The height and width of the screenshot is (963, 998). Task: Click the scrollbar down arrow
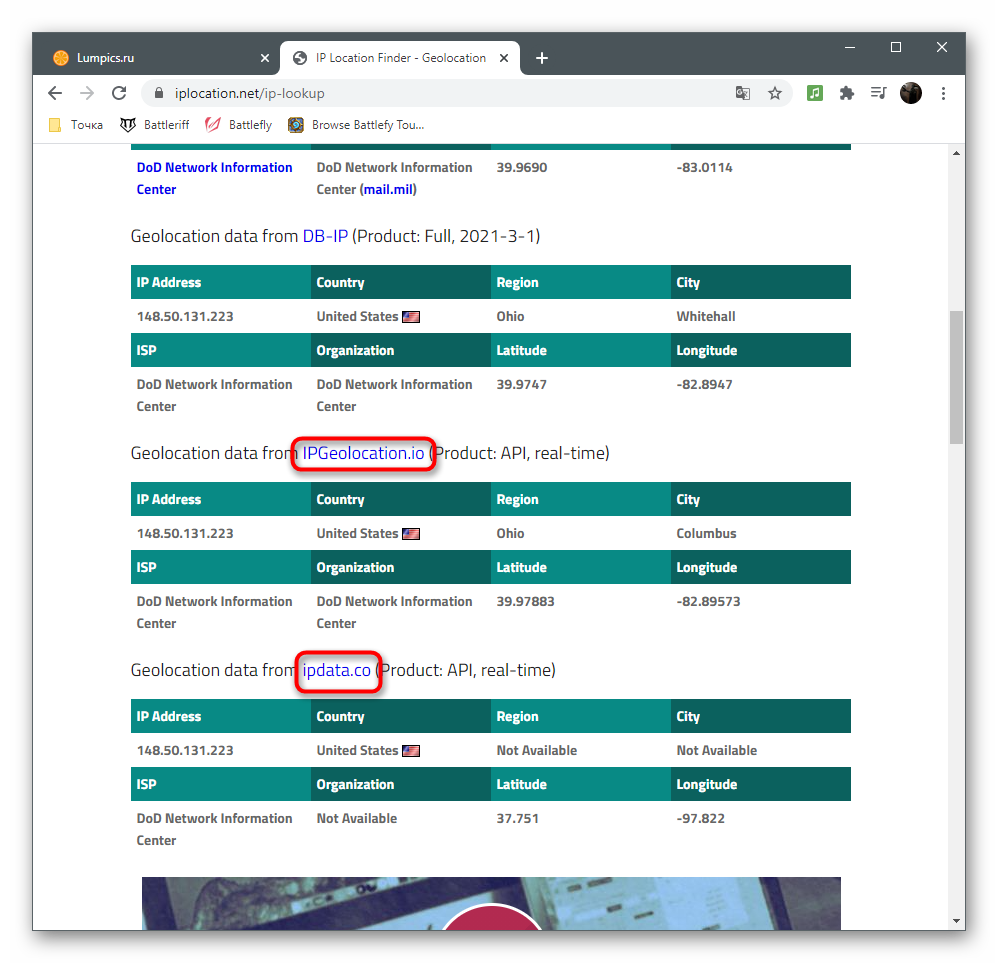pyautogui.click(x=957, y=920)
